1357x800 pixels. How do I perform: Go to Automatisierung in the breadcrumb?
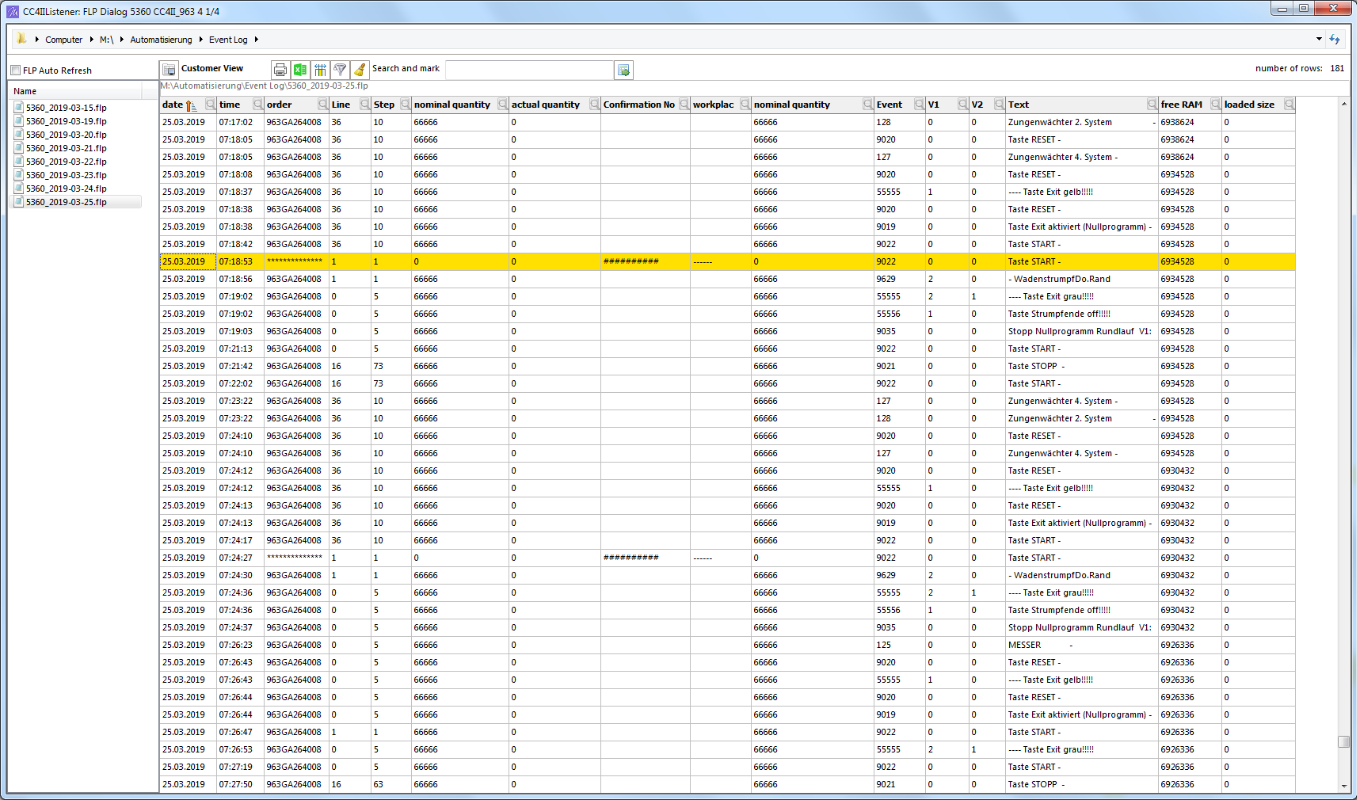[160, 40]
